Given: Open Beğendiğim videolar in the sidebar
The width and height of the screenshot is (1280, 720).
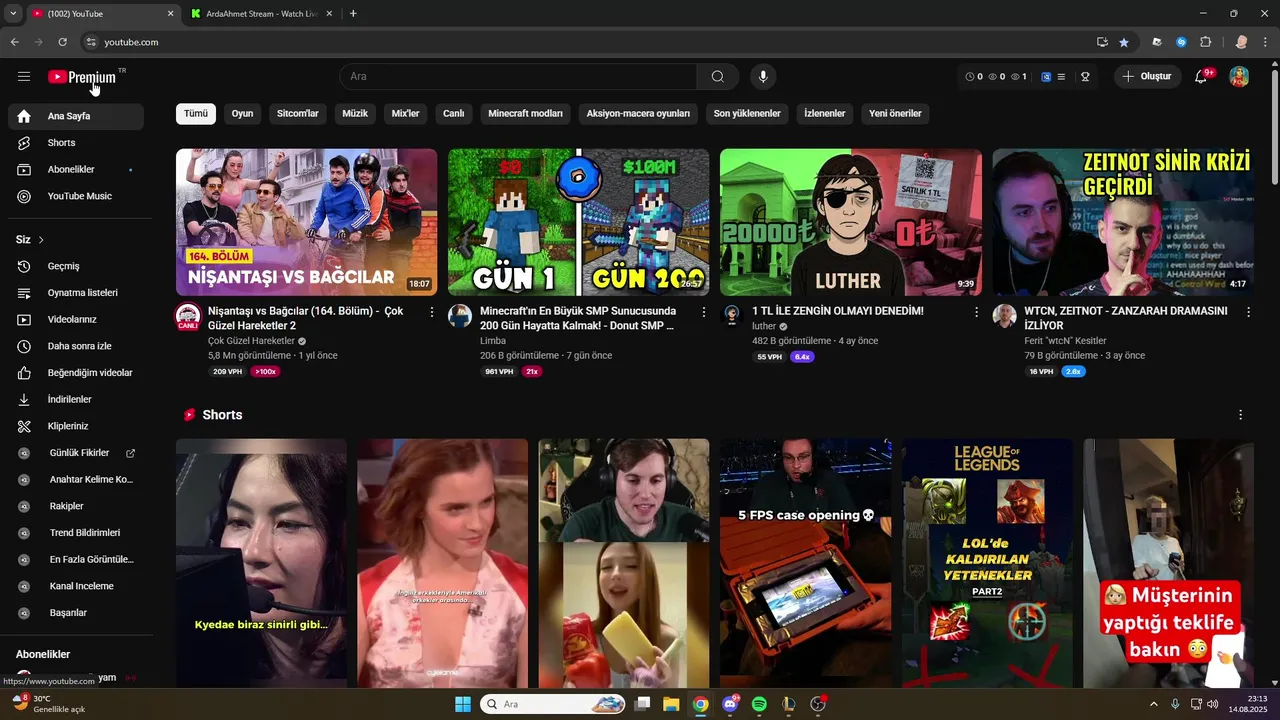Looking at the screenshot, I should (x=76, y=373).
